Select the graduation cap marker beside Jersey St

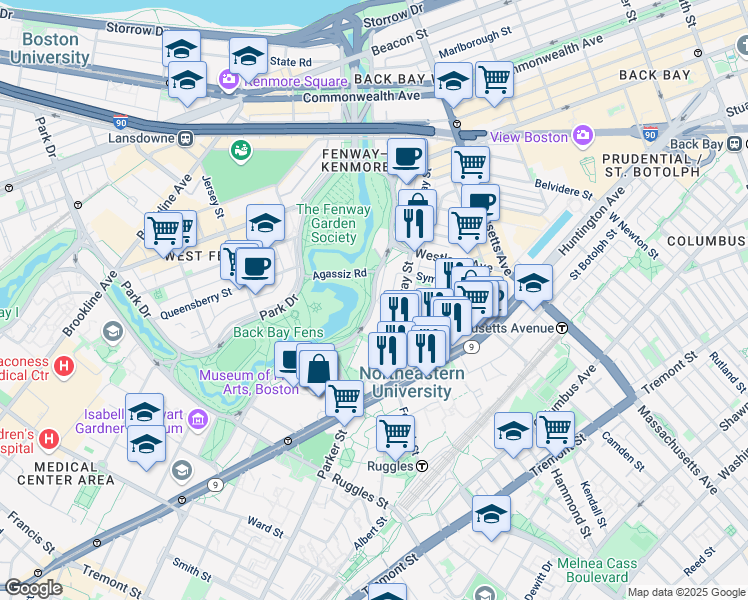(266, 227)
